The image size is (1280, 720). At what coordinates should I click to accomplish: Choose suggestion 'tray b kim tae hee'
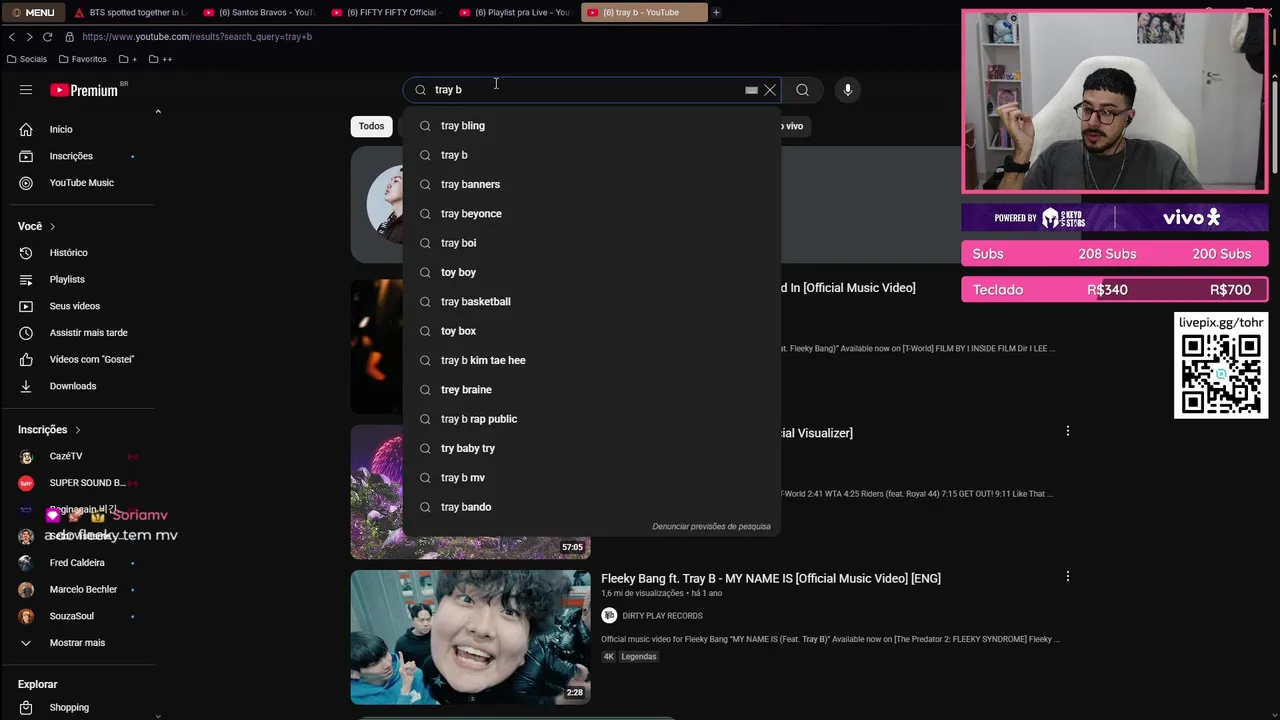(592, 360)
